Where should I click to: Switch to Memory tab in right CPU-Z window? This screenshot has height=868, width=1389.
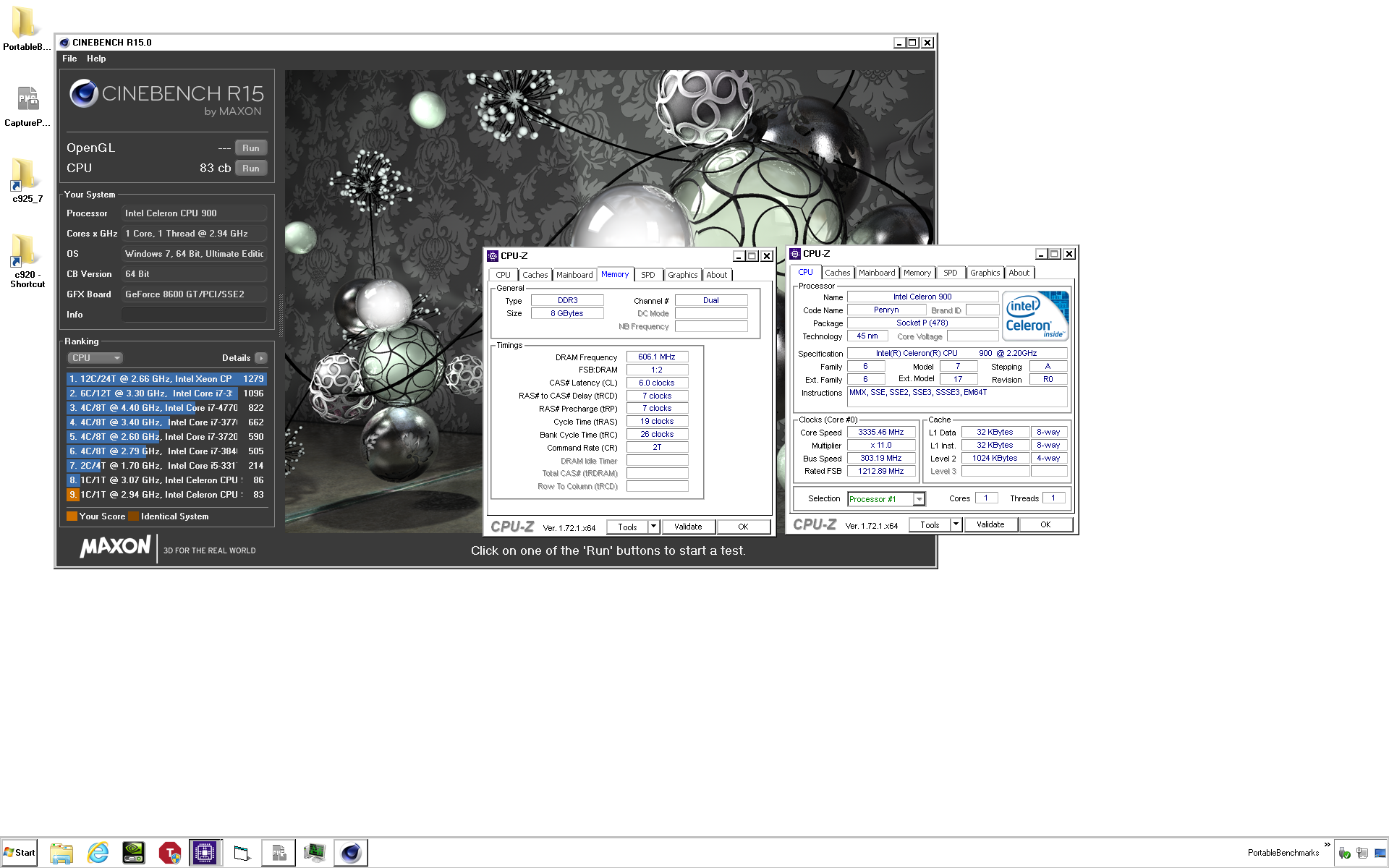coord(917,273)
